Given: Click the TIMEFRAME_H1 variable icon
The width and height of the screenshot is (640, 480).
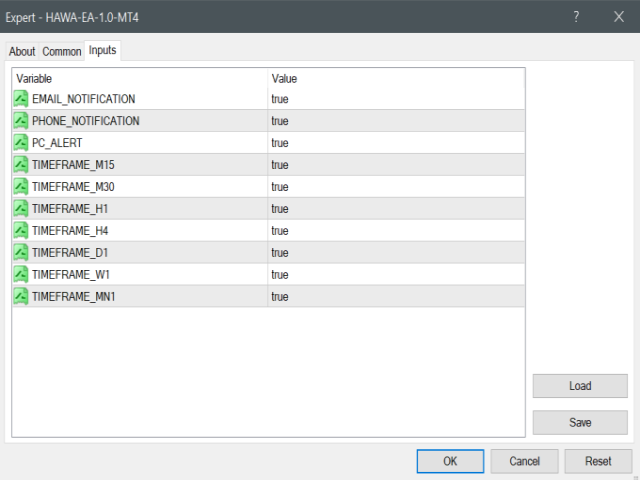Looking at the screenshot, I should 21,209.
